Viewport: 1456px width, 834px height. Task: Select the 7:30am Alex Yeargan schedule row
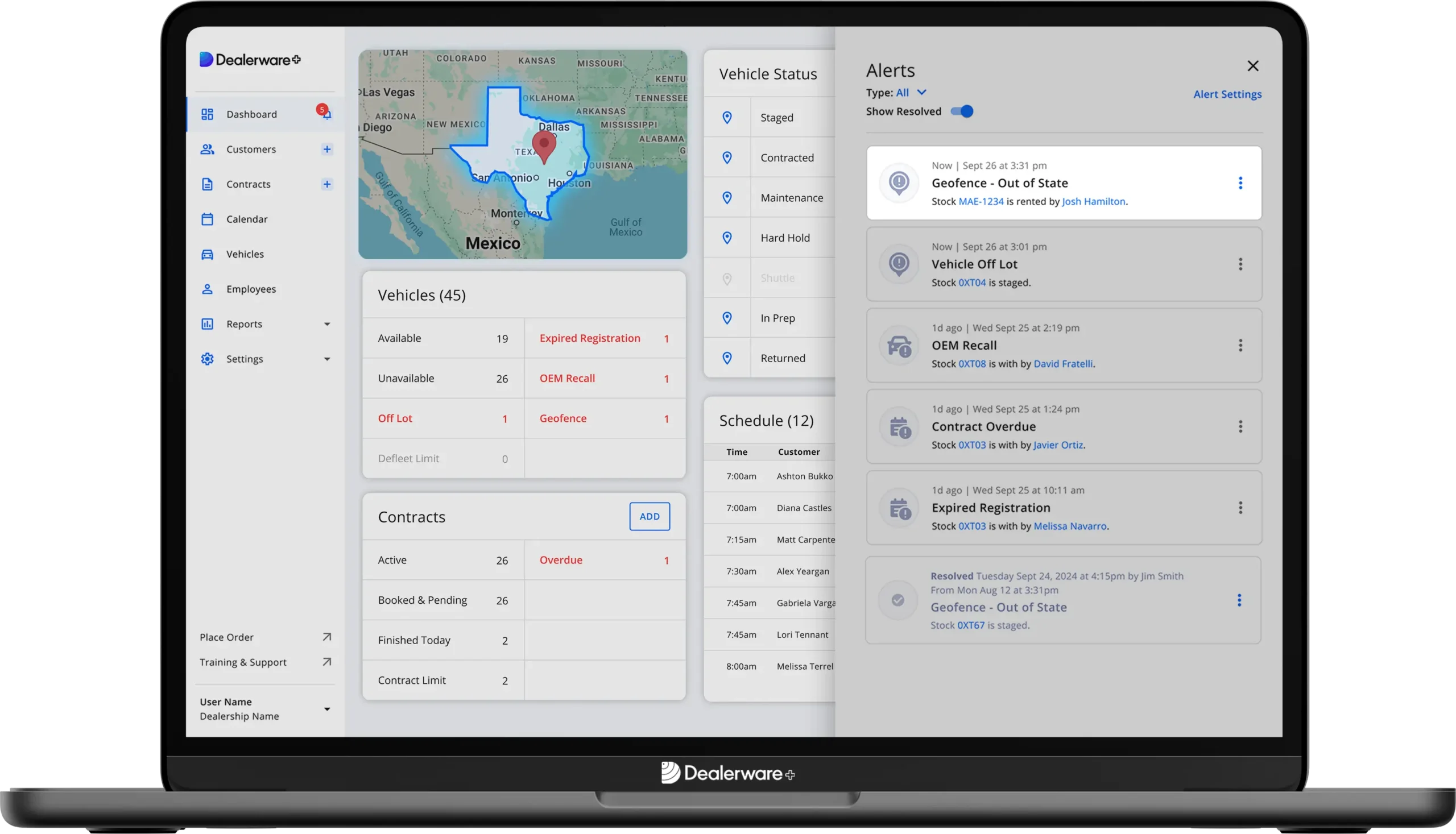point(770,571)
